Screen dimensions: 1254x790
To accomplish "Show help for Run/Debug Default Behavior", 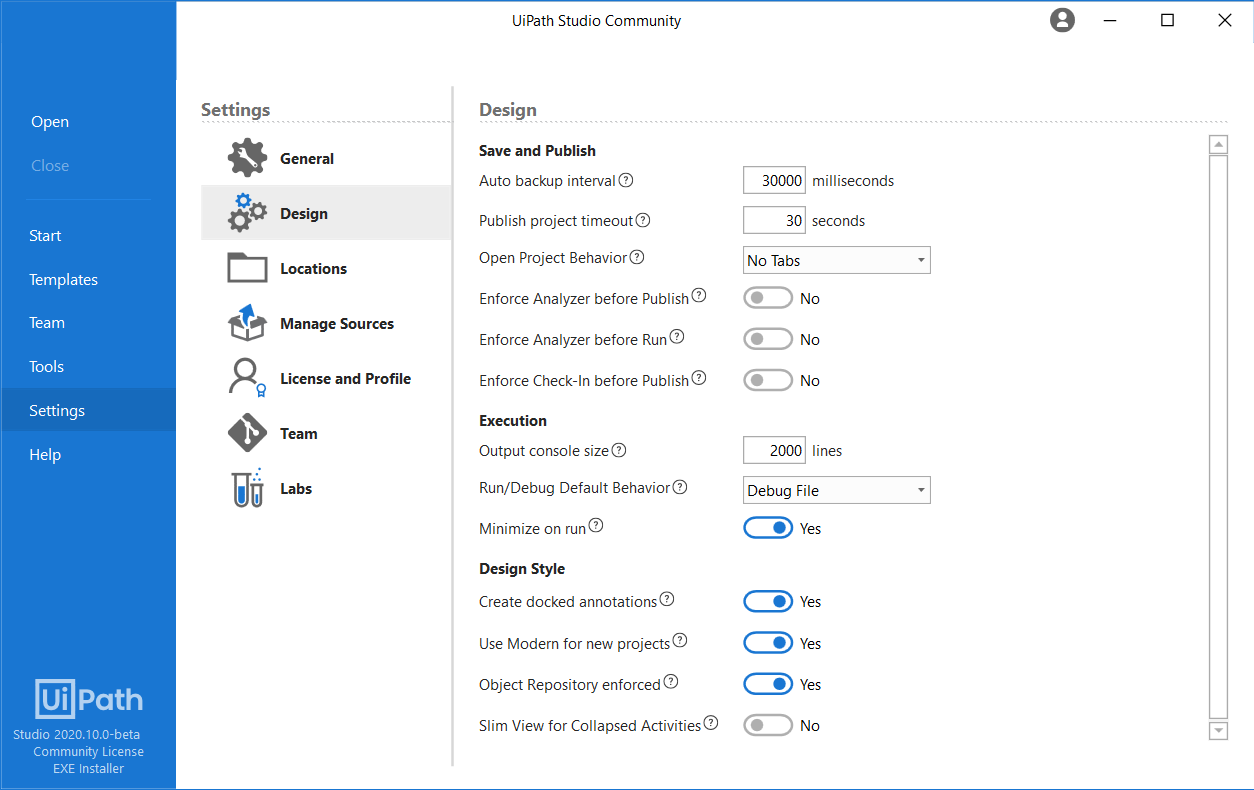I will pos(680,487).
